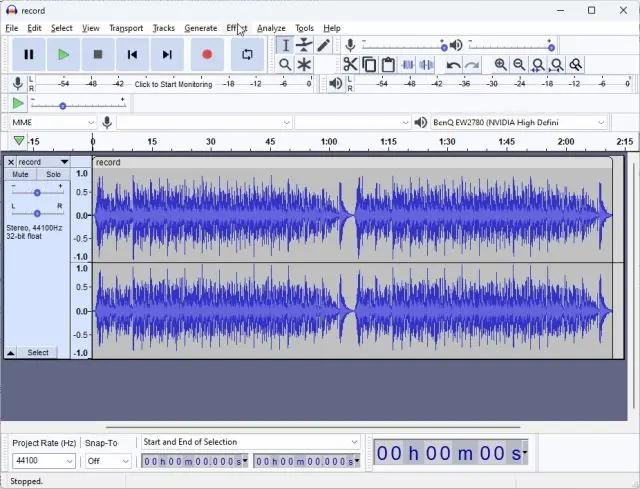Open the Generate menu
The height and width of the screenshot is (489, 640).
pos(200,28)
